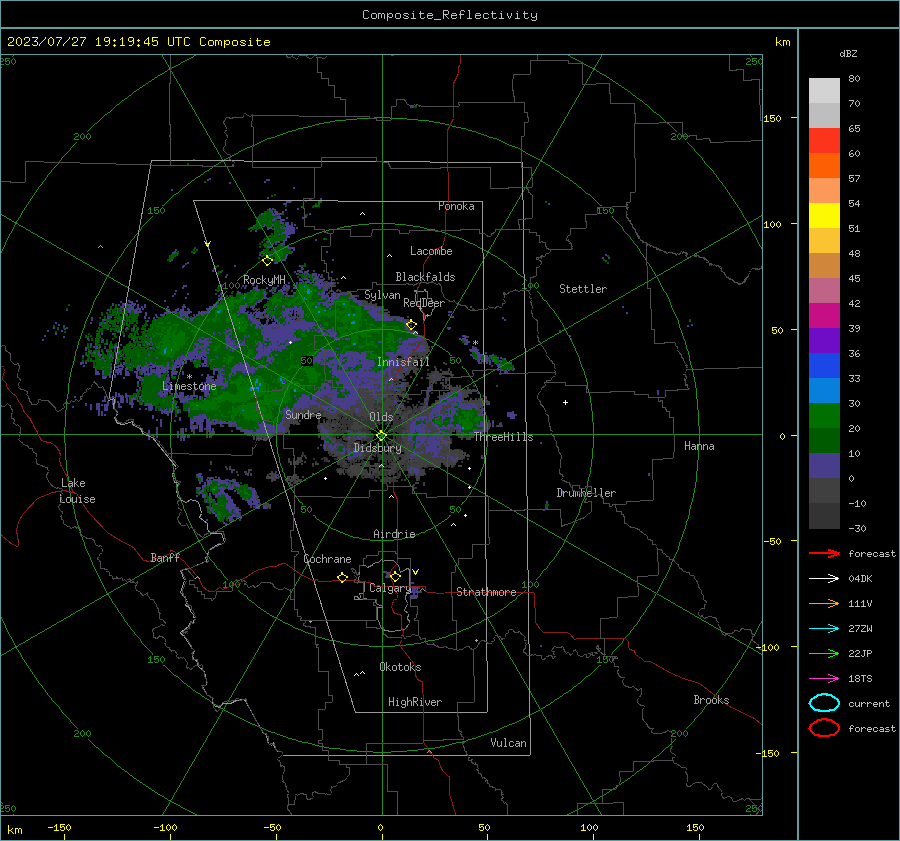Select the blue 33–36 dBZ color band
The image size is (900, 841).
pyautogui.click(x=824, y=366)
